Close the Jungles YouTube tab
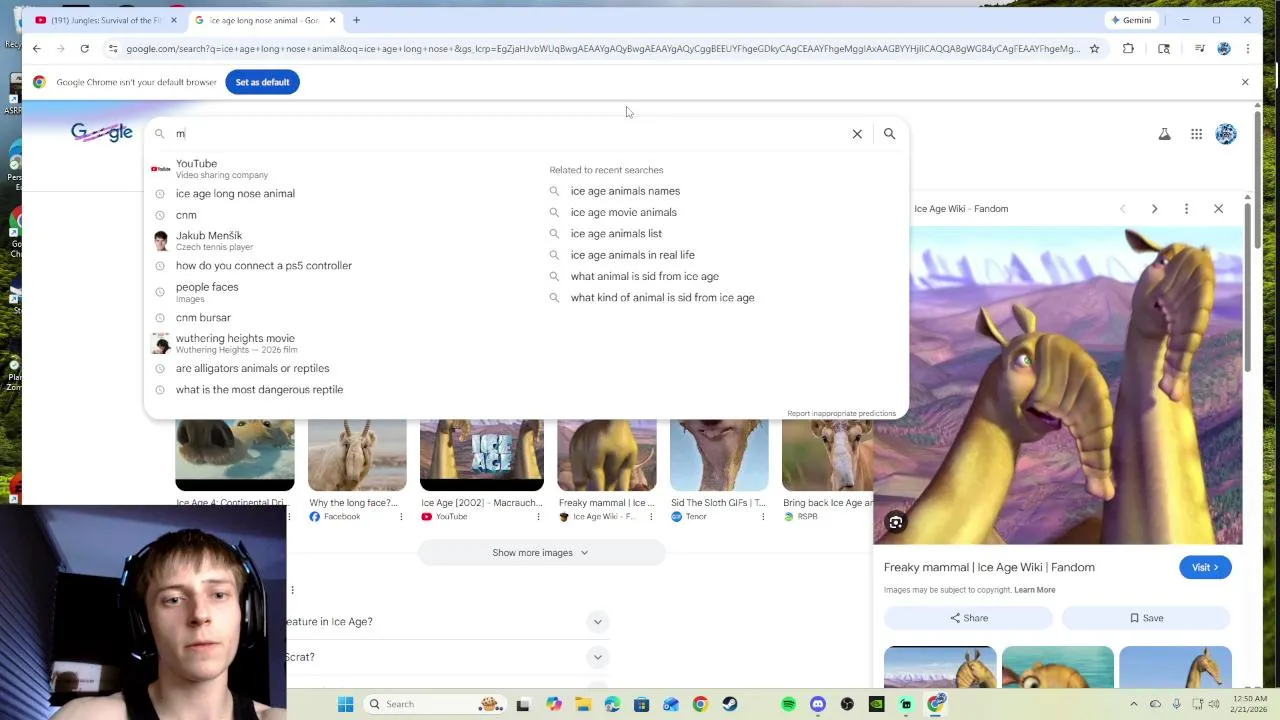This screenshot has height=720, width=1280. (x=174, y=20)
